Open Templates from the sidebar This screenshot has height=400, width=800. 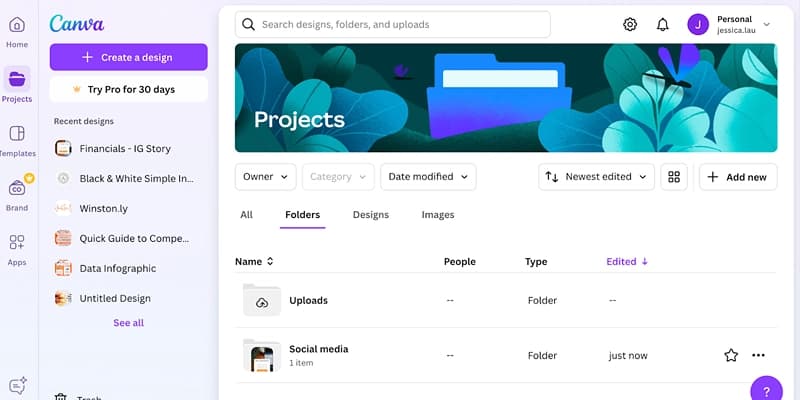[x=17, y=141]
